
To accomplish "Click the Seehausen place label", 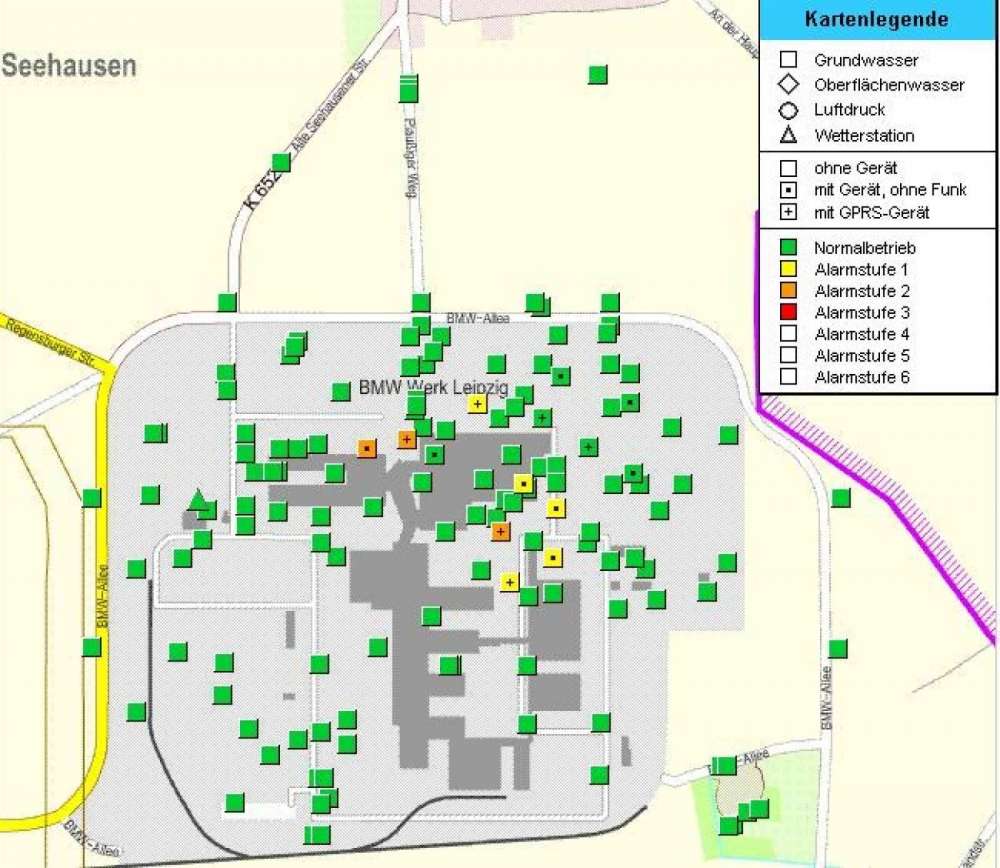I will tap(69, 66).
